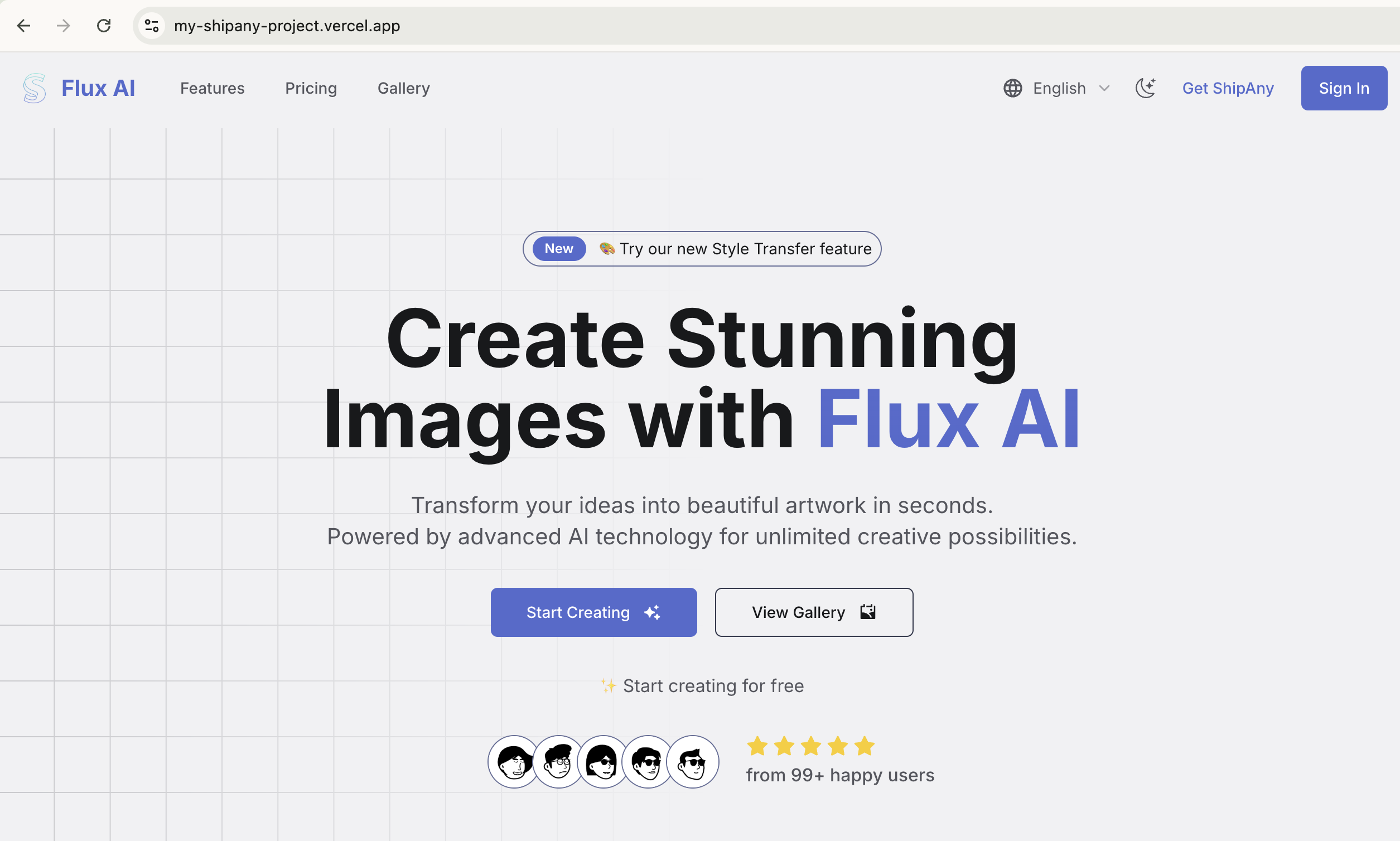This screenshot has width=1400, height=841.
Task: Toggle dark mode using moon icon
Action: (x=1147, y=88)
